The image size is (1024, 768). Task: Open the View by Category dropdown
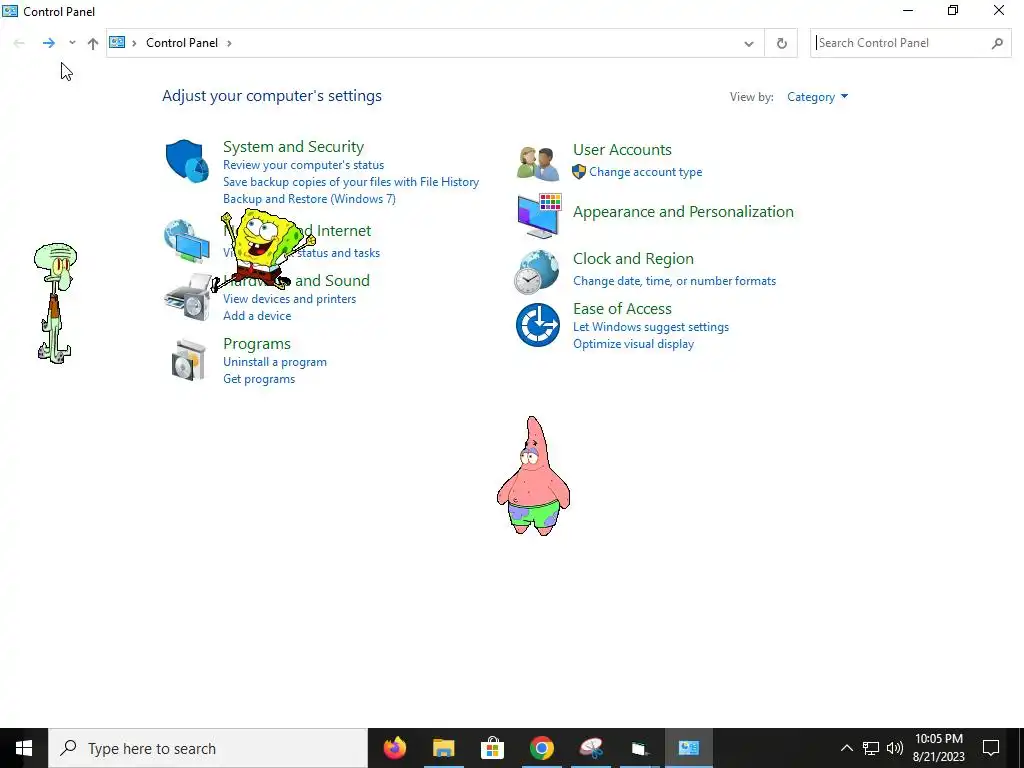(x=817, y=97)
